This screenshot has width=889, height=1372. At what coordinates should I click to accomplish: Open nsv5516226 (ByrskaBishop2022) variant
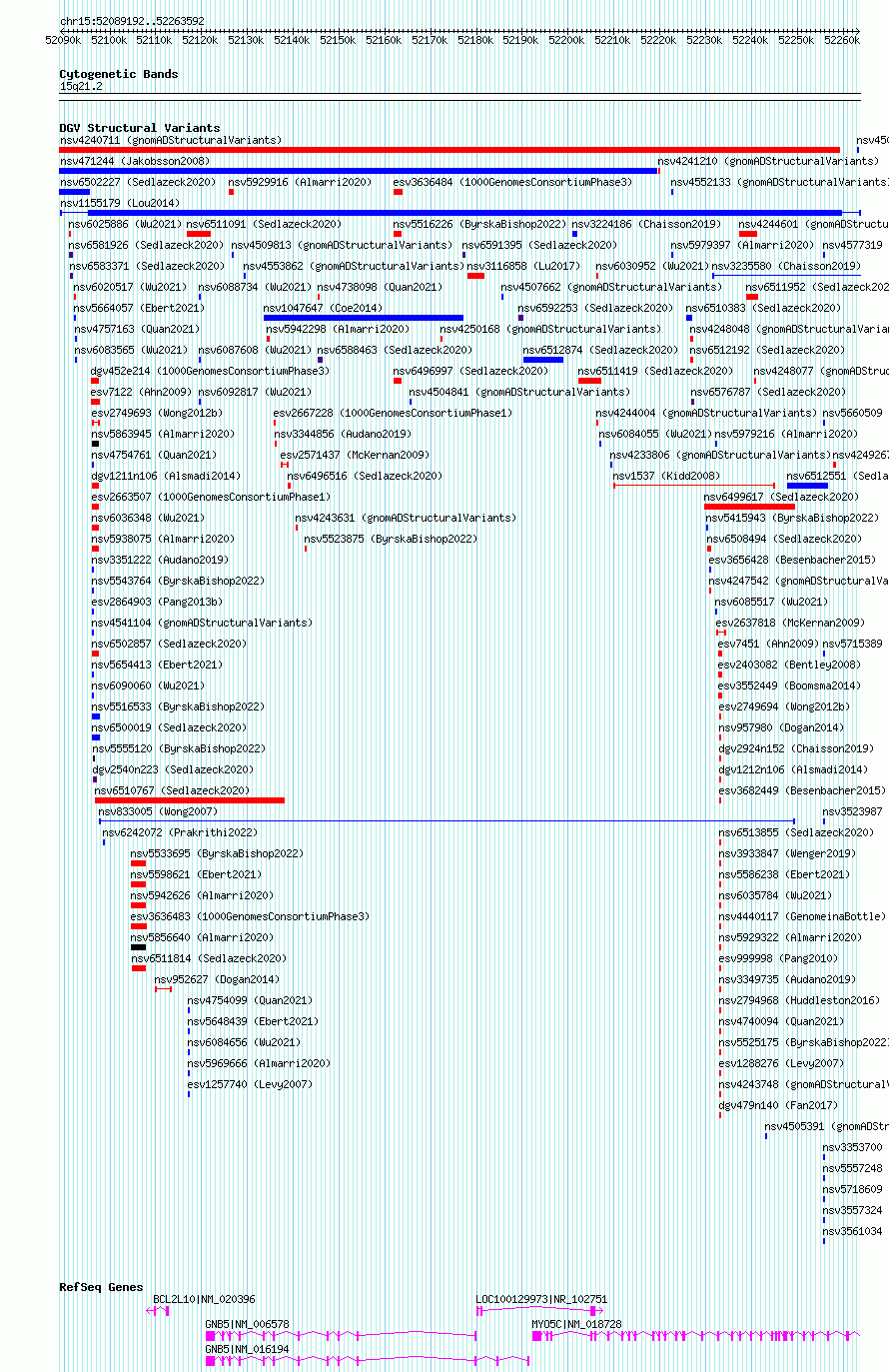[x=479, y=224]
